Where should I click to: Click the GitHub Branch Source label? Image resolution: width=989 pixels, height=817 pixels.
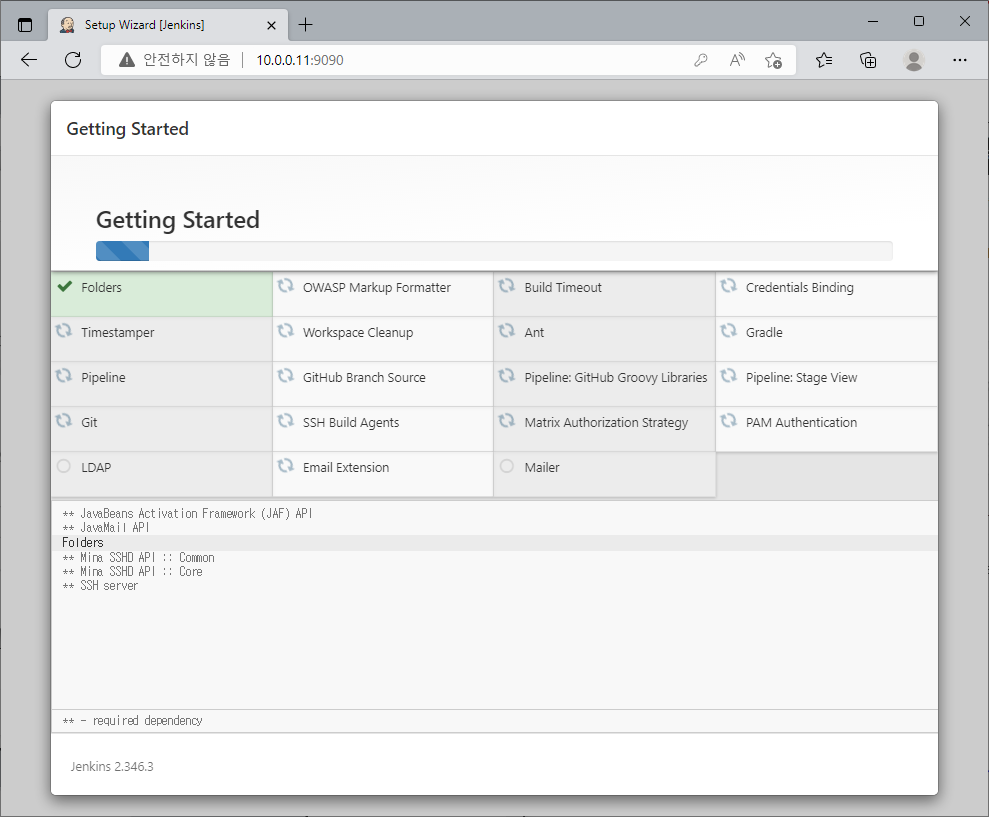[364, 377]
